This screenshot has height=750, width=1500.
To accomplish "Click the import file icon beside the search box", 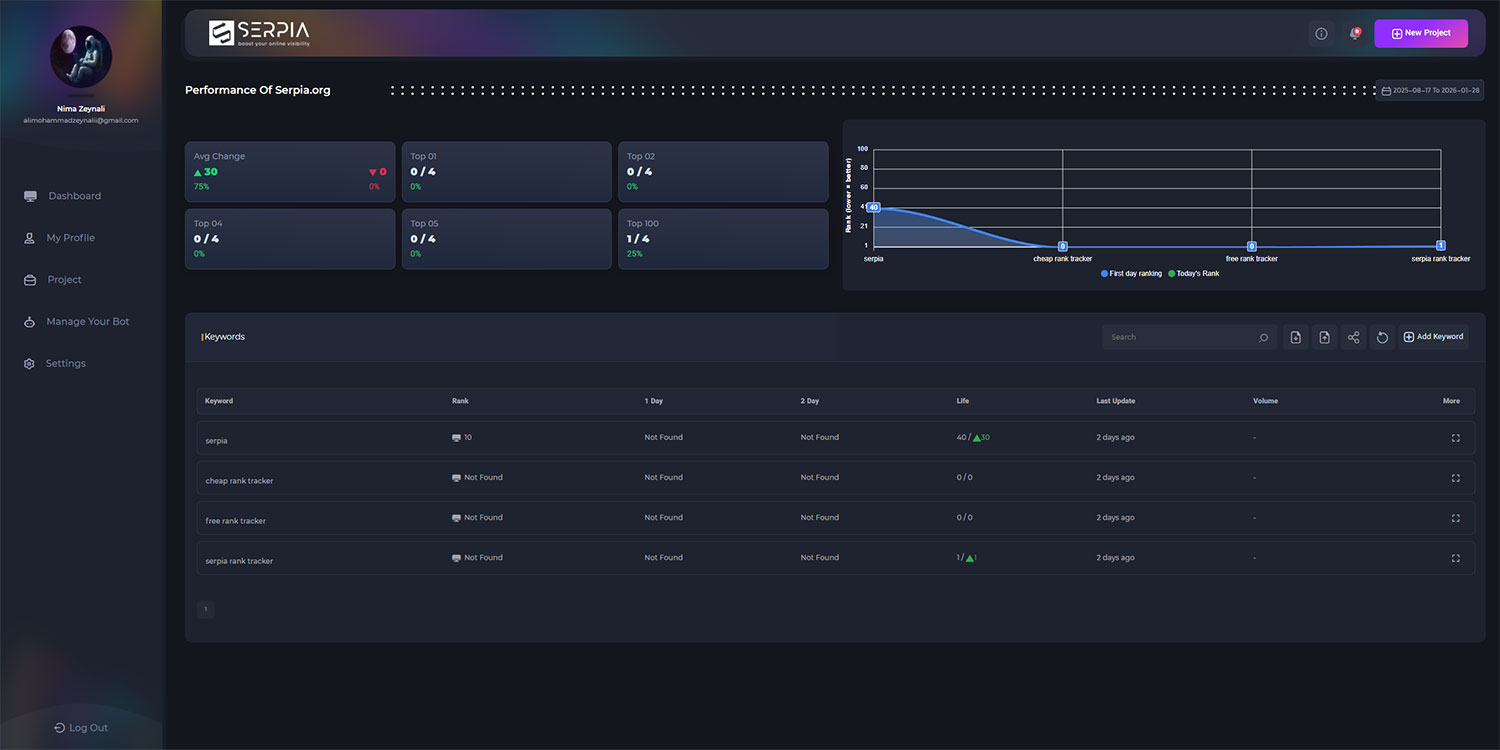I will (x=1295, y=338).
